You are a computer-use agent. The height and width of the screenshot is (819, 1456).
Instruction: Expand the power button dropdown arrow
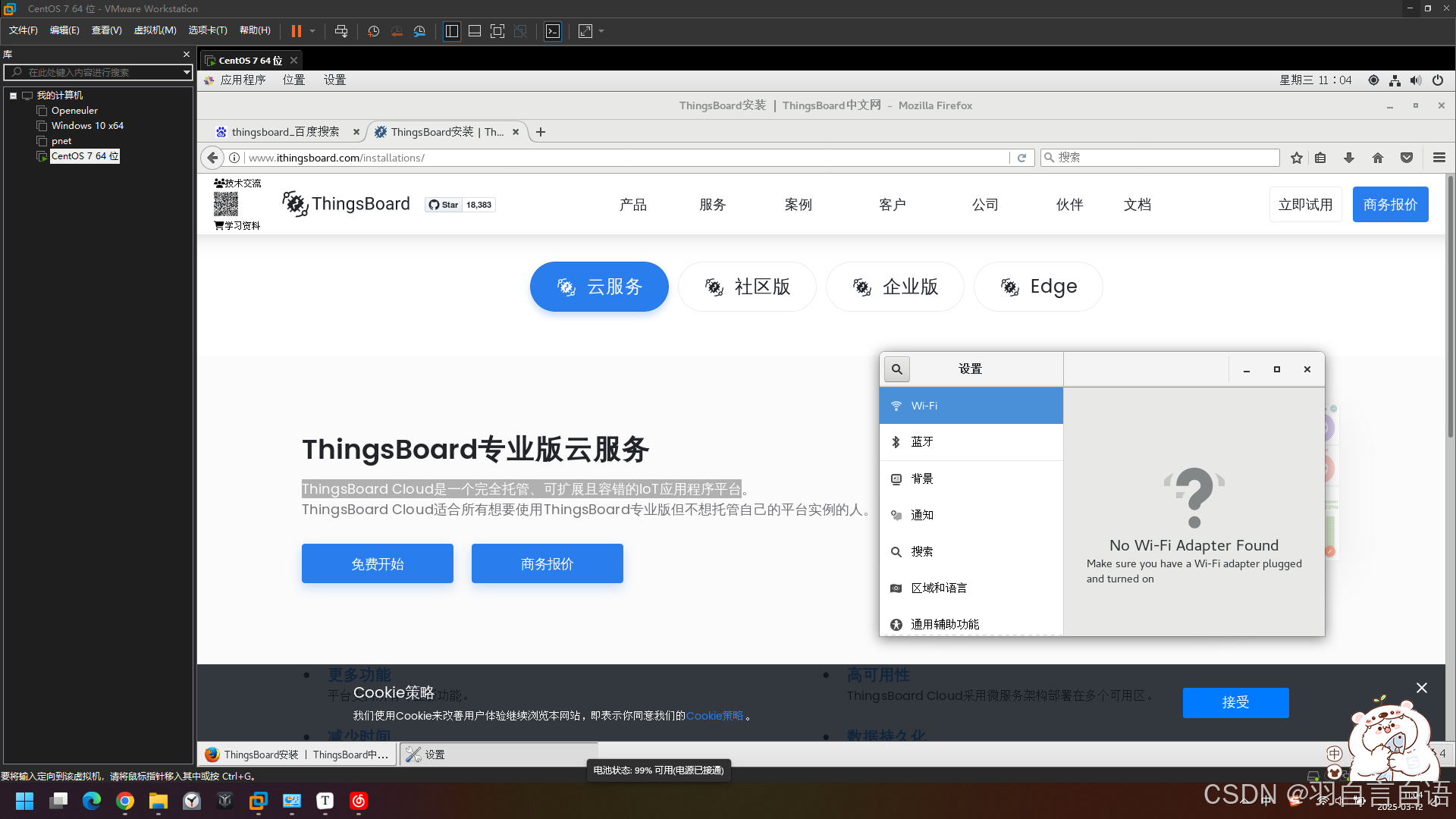312,31
